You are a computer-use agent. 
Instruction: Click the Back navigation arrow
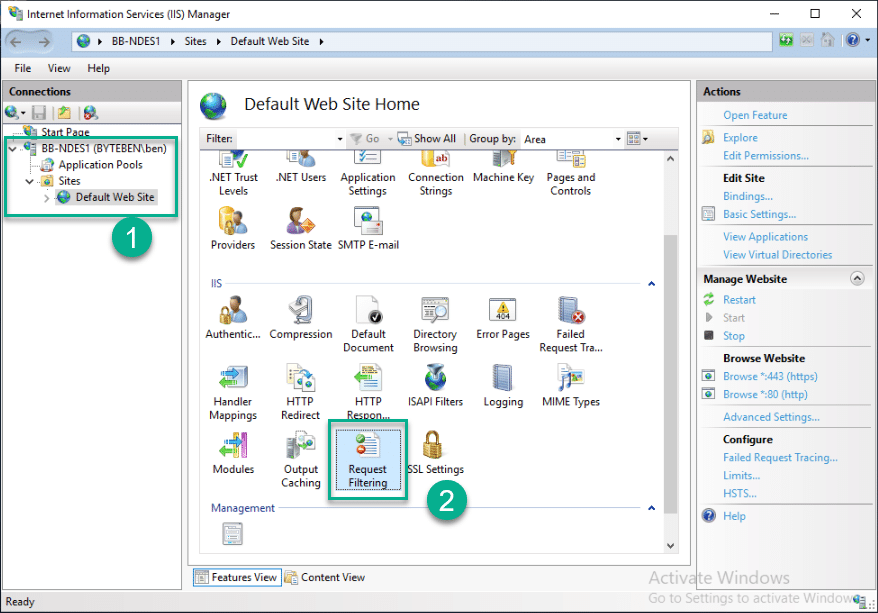pyautogui.click(x=16, y=41)
